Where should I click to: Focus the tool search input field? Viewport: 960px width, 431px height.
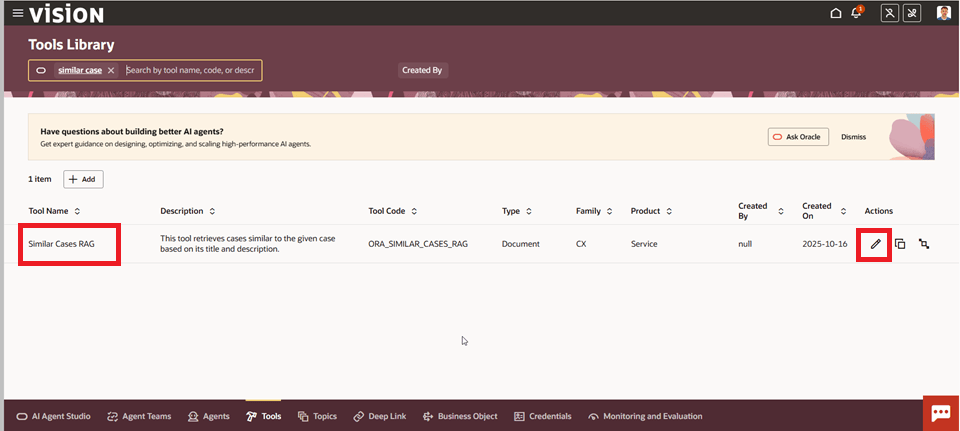point(190,70)
